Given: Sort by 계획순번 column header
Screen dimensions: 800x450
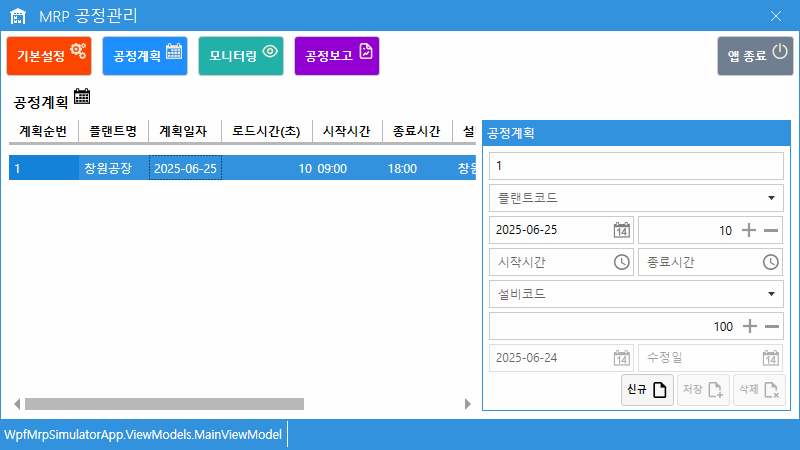Looking at the screenshot, I should click(43, 131).
